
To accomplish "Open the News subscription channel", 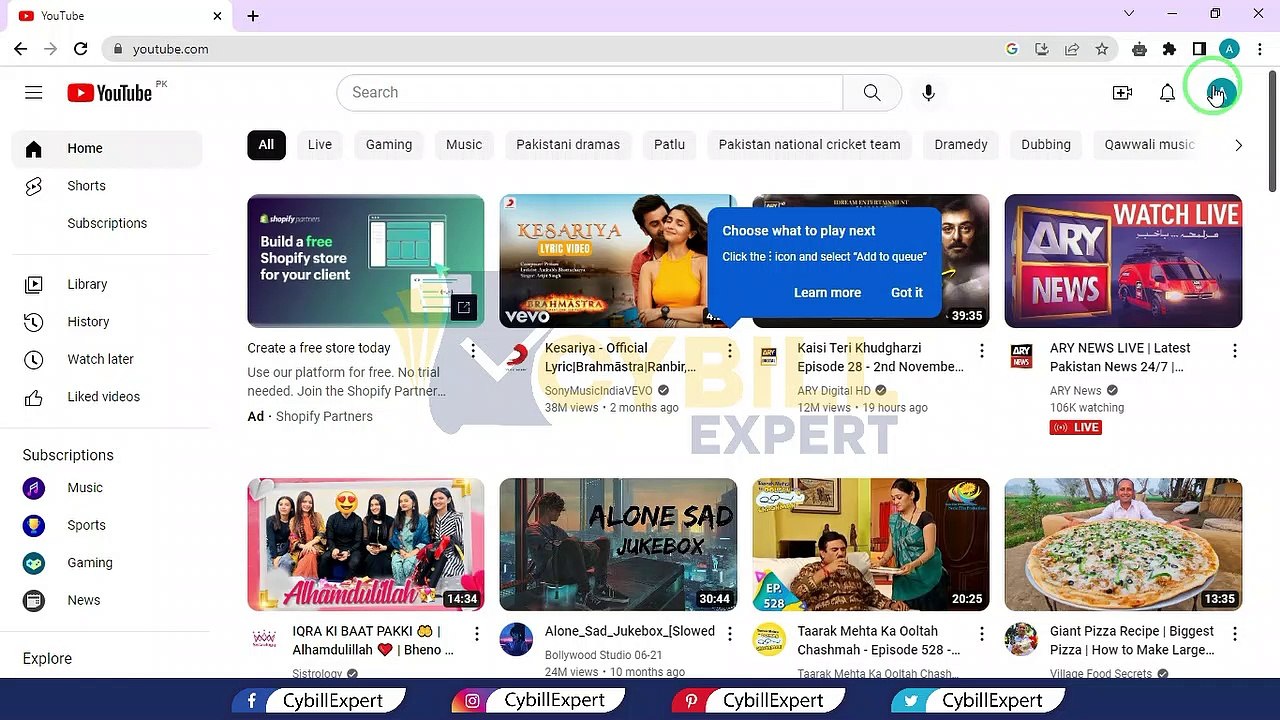I will point(107,601).
